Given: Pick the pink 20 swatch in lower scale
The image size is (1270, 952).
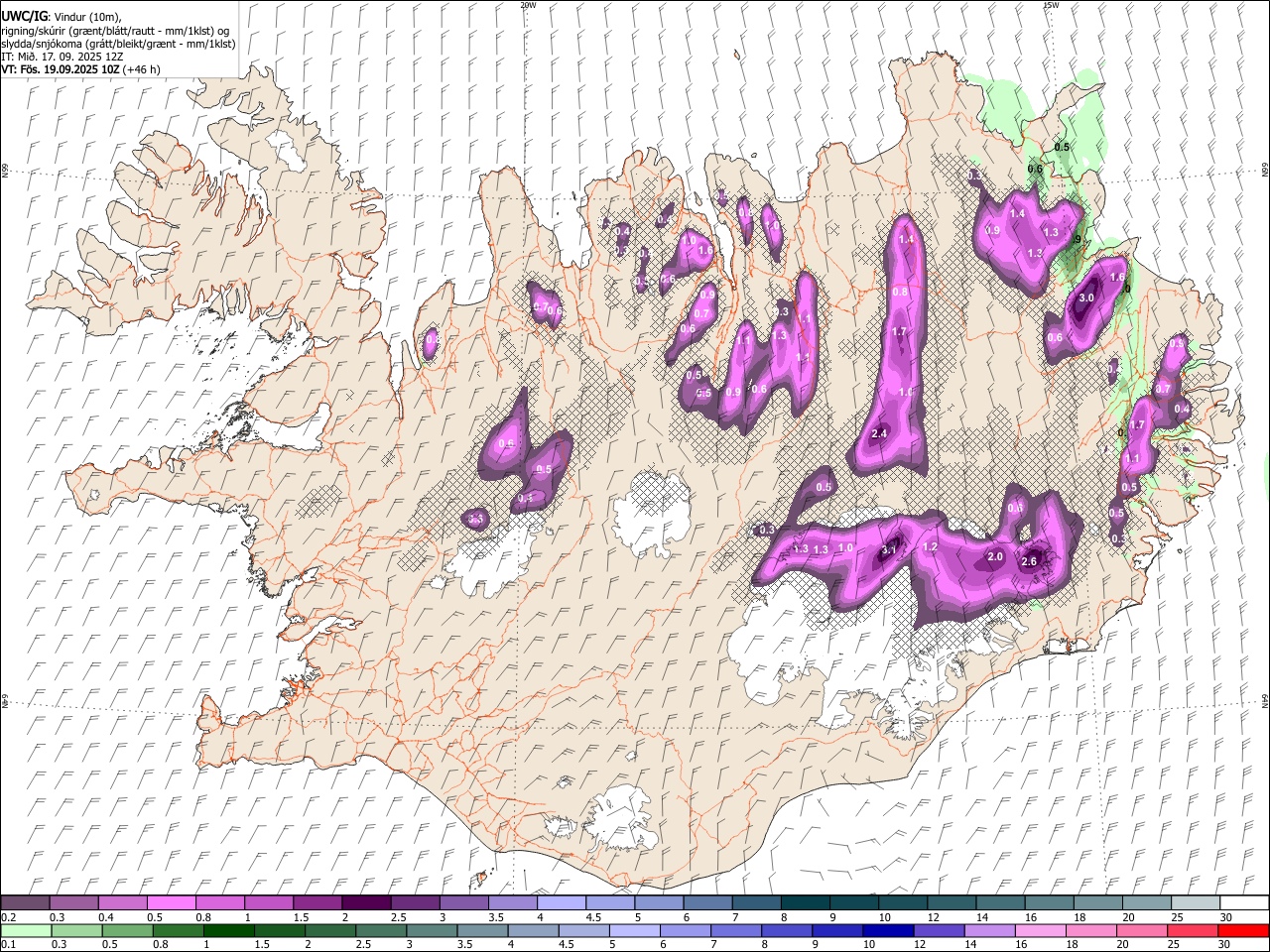Looking at the screenshot, I should (x=1142, y=930).
